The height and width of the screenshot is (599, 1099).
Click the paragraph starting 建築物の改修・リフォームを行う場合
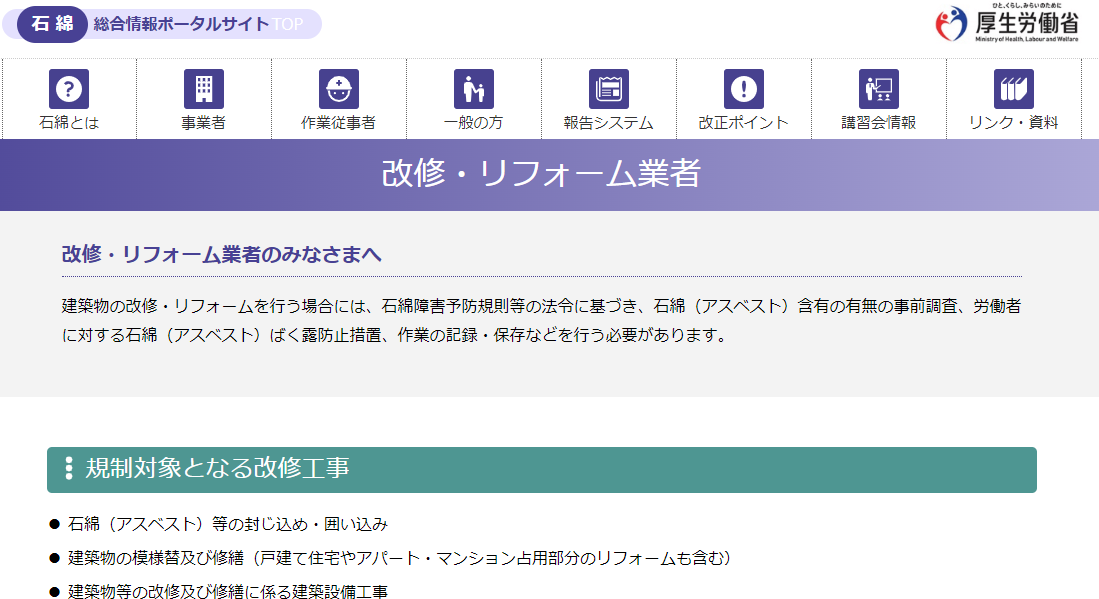coord(541,320)
